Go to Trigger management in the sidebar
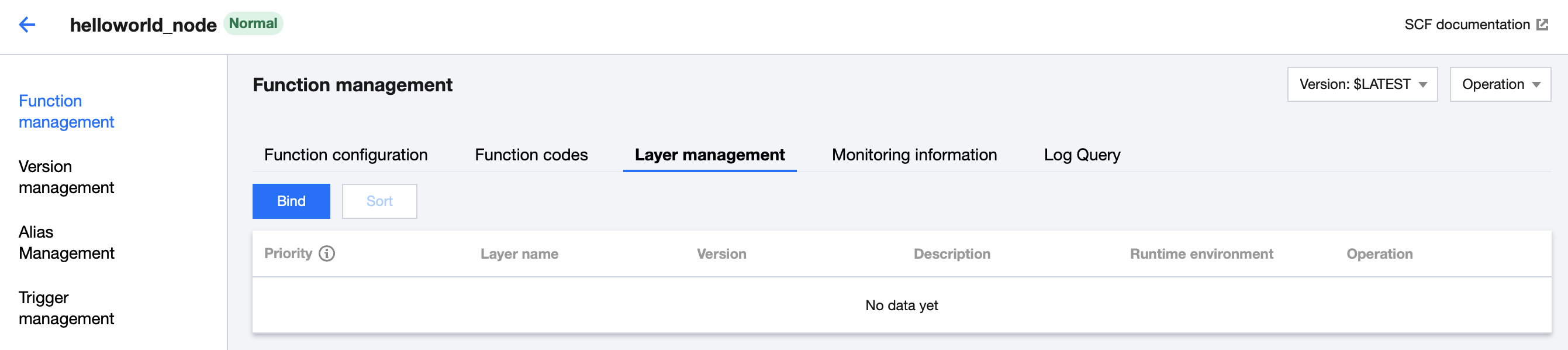The height and width of the screenshot is (350, 1568). [x=66, y=308]
